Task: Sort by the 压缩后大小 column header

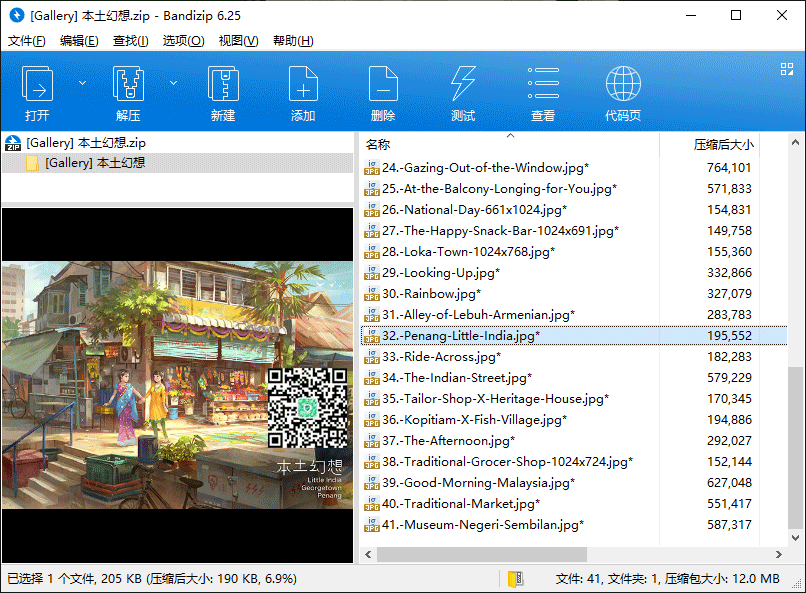Action: click(723, 145)
